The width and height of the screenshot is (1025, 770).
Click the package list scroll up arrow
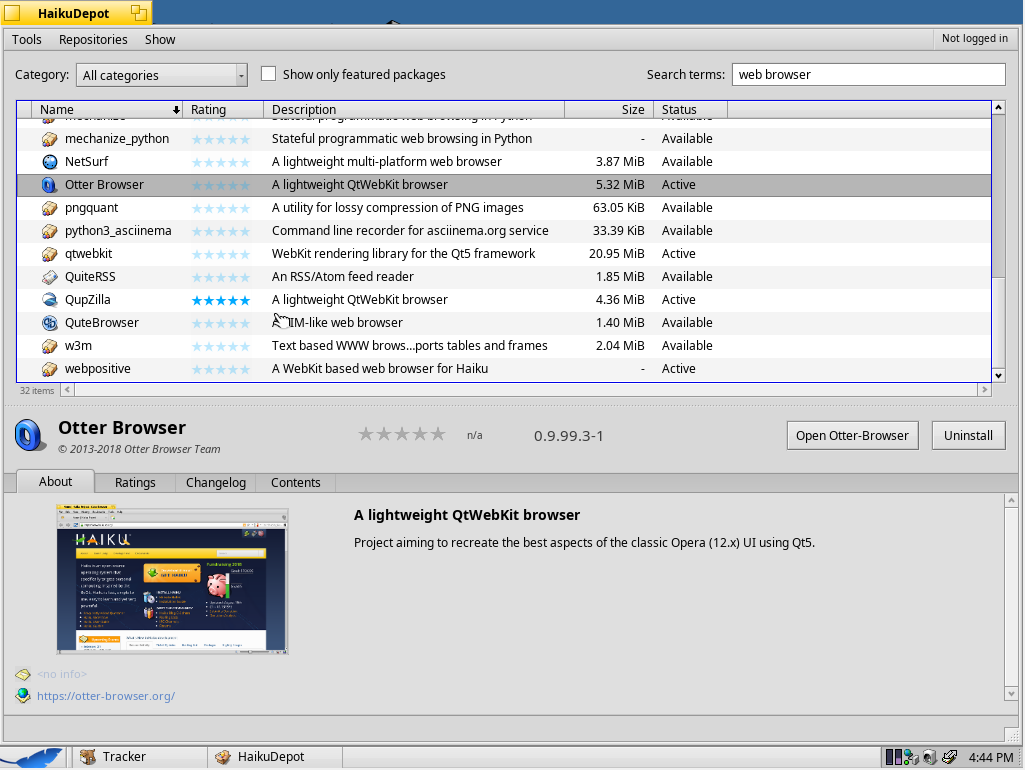(x=998, y=107)
